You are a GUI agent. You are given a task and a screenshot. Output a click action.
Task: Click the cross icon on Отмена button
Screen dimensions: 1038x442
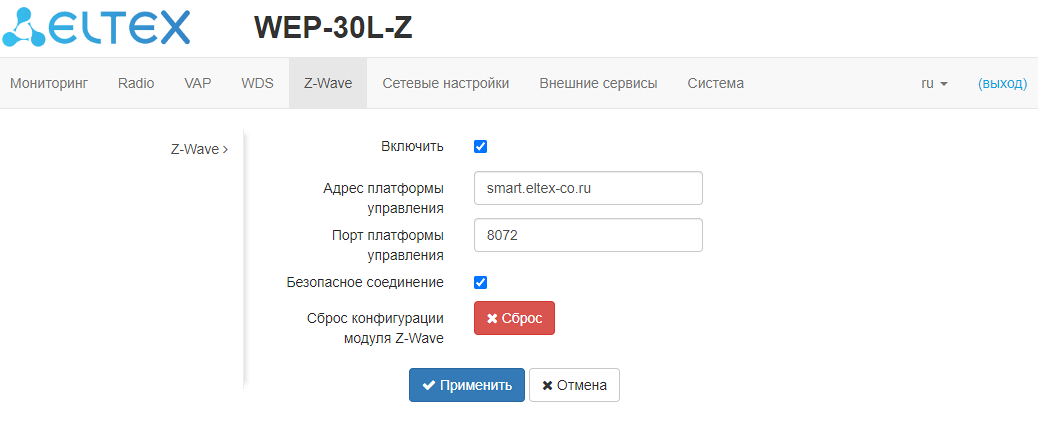[x=547, y=386]
